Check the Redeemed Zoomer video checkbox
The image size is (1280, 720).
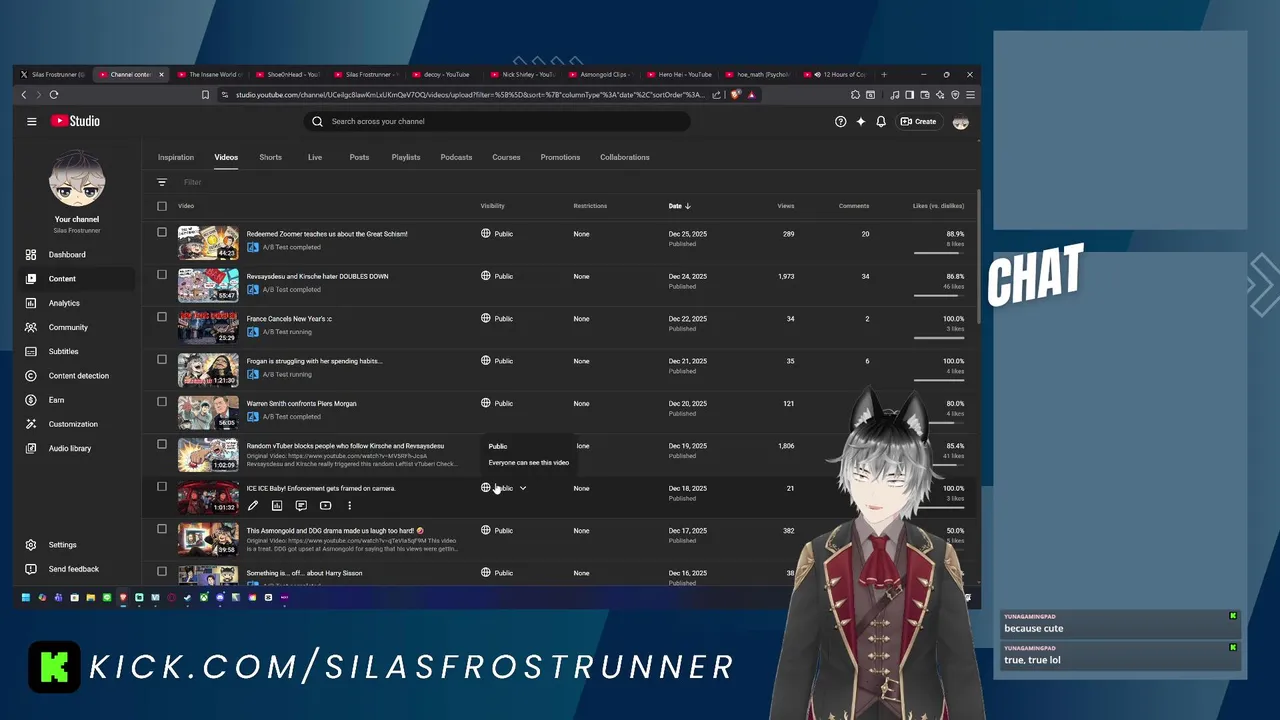(x=162, y=232)
